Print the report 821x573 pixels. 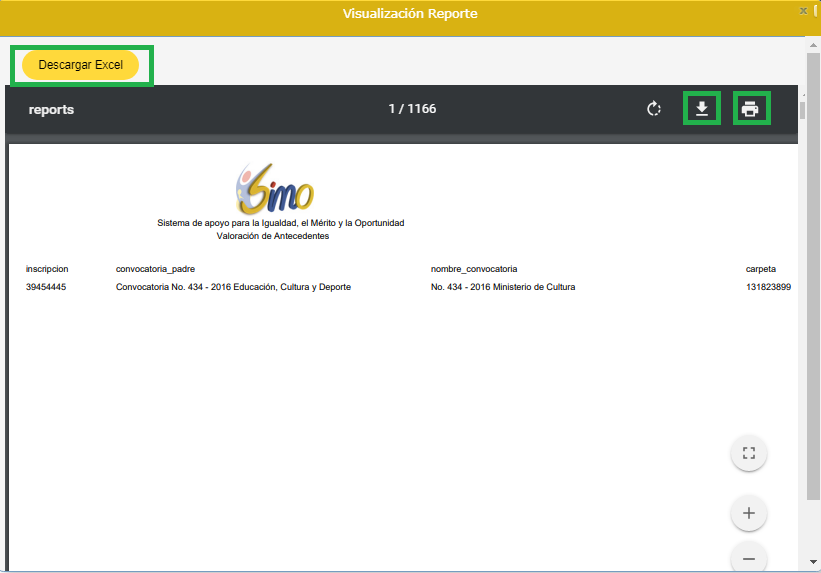pos(751,109)
